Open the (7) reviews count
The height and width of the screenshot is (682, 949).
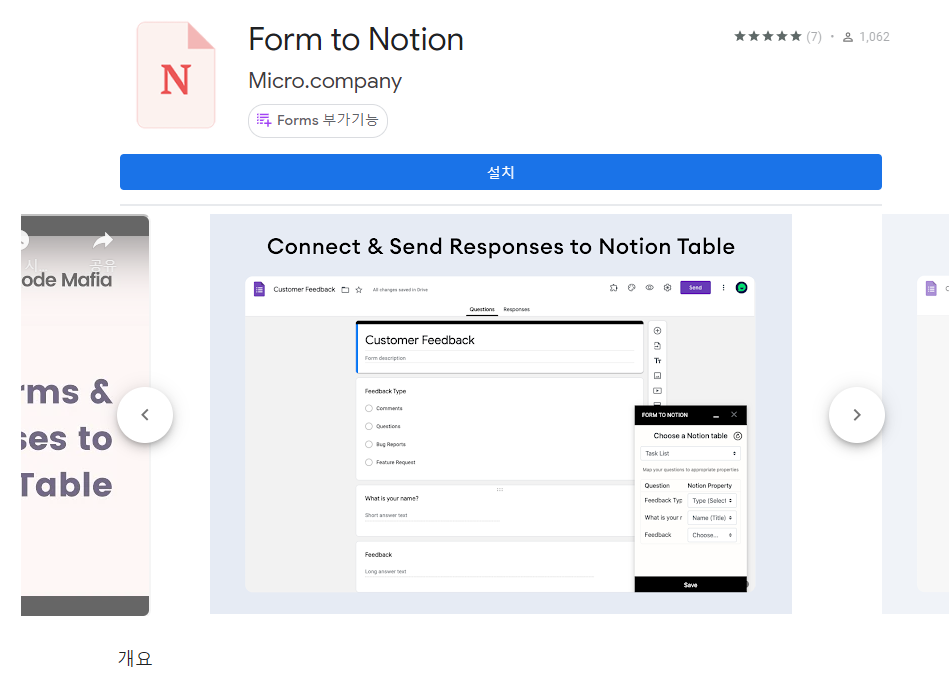click(814, 37)
